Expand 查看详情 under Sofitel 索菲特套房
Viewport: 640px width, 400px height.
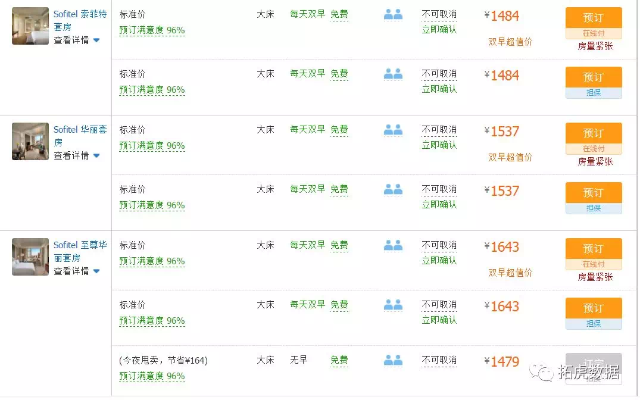(x=76, y=40)
